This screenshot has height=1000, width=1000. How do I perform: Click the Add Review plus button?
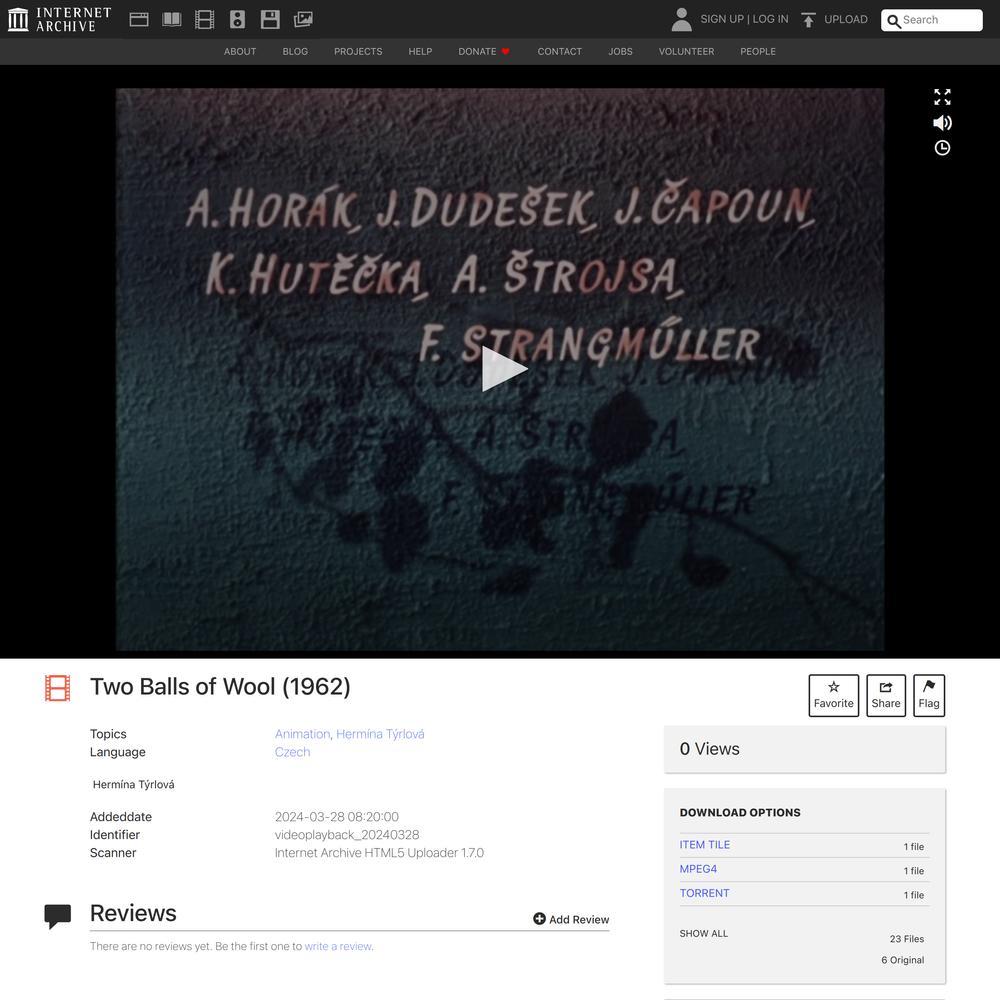pyautogui.click(x=571, y=919)
